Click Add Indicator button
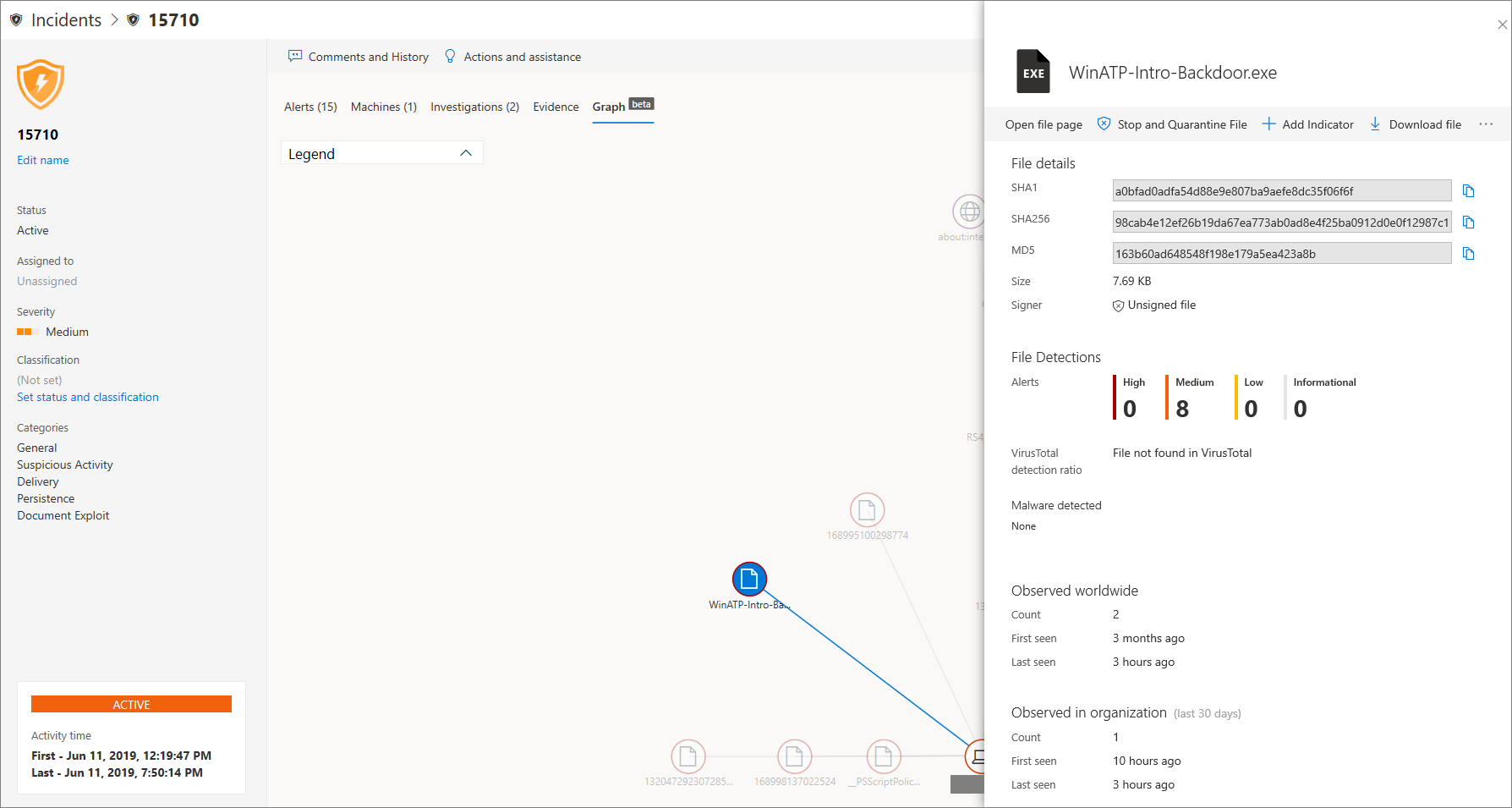The width and height of the screenshot is (1512, 808). (x=1308, y=124)
